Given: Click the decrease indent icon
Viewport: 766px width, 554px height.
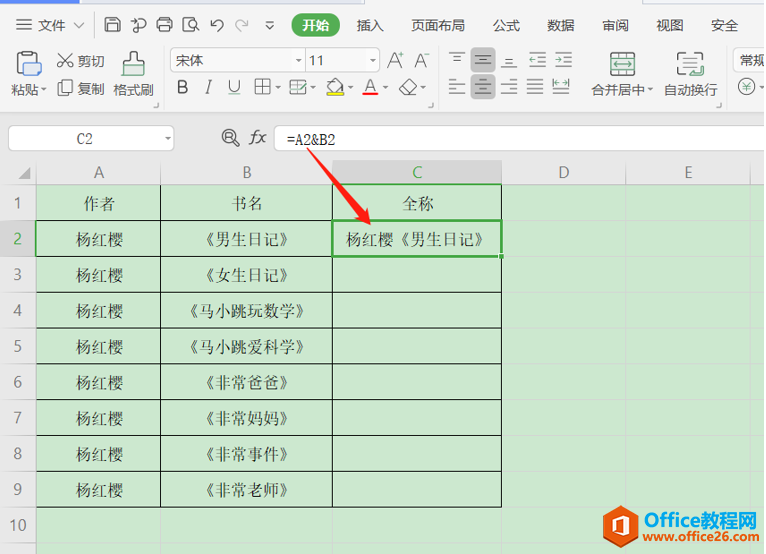Looking at the screenshot, I should (537, 60).
